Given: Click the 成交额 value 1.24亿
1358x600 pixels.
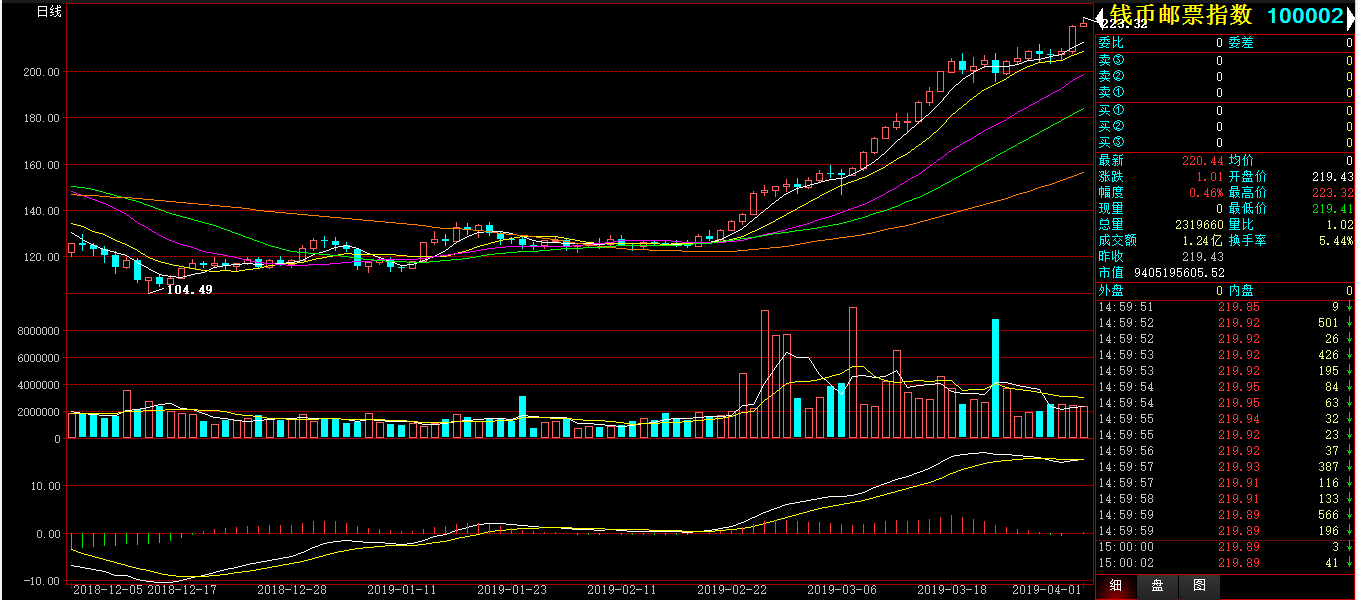Looking at the screenshot, I should tap(1203, 241).
